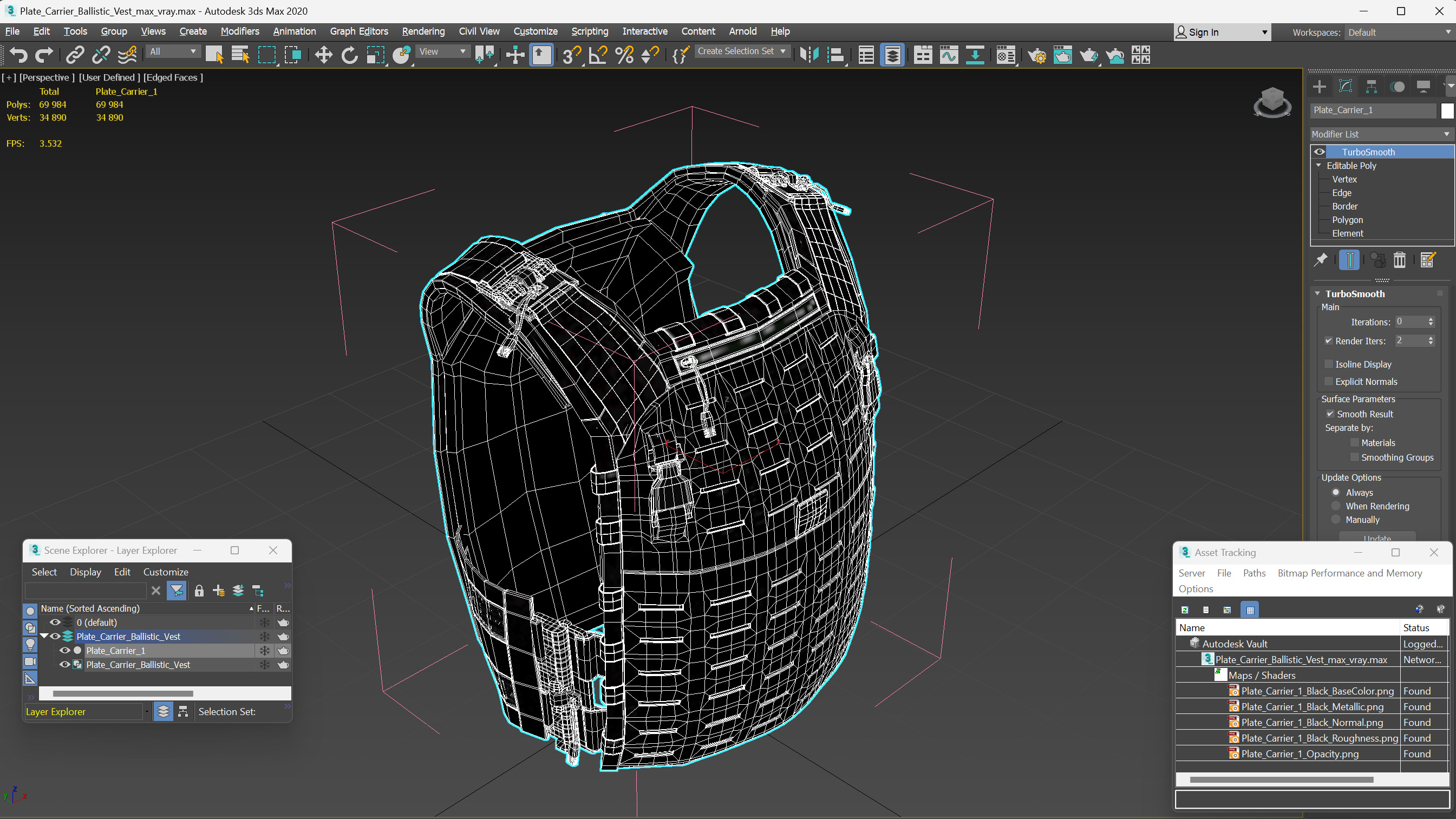The width and height of the screenshot is (1456, 819).
Task: Uncheck the Smooth Result checkbox
Action: pos(1330,414)
